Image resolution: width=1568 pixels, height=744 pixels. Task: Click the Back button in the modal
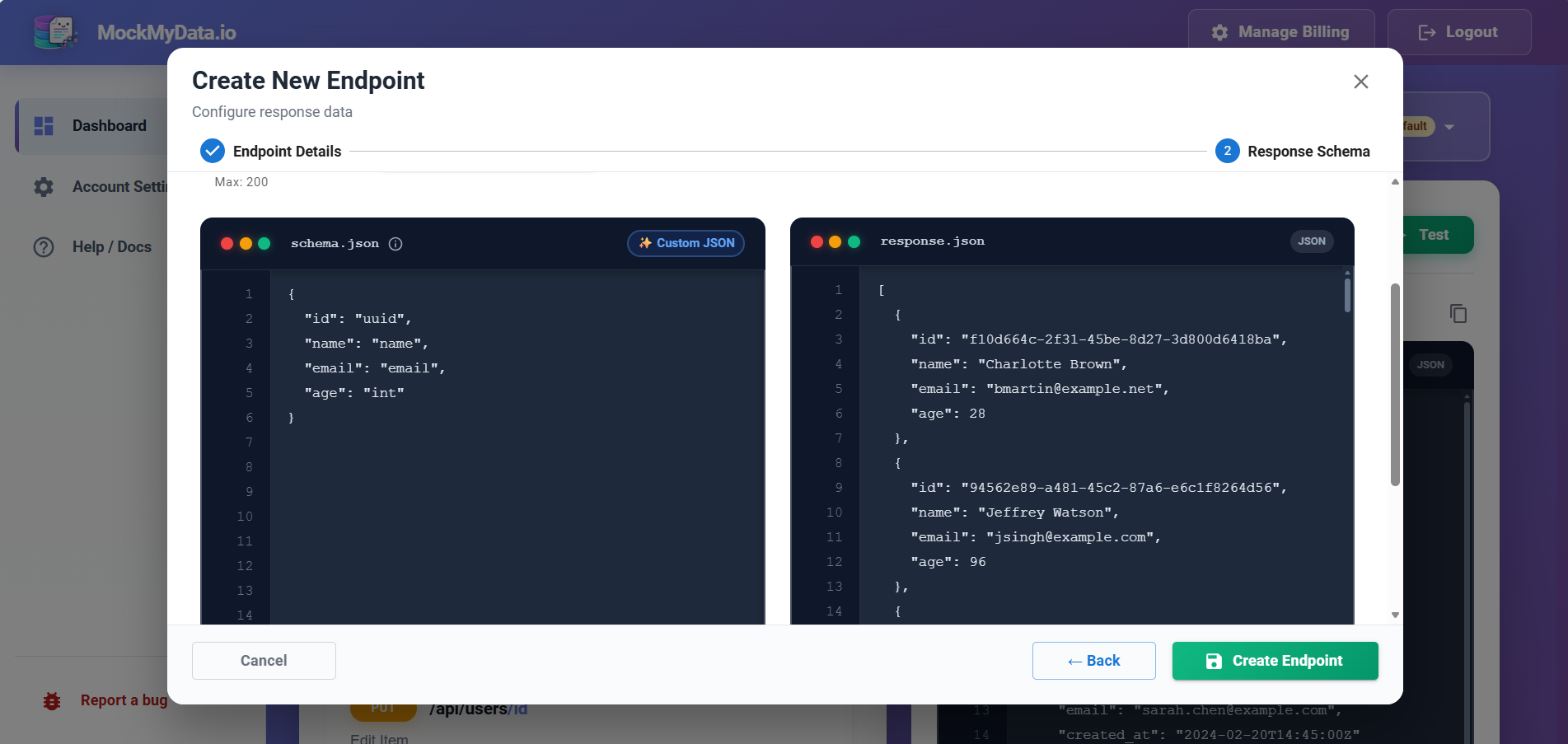tap(1093, 660)
